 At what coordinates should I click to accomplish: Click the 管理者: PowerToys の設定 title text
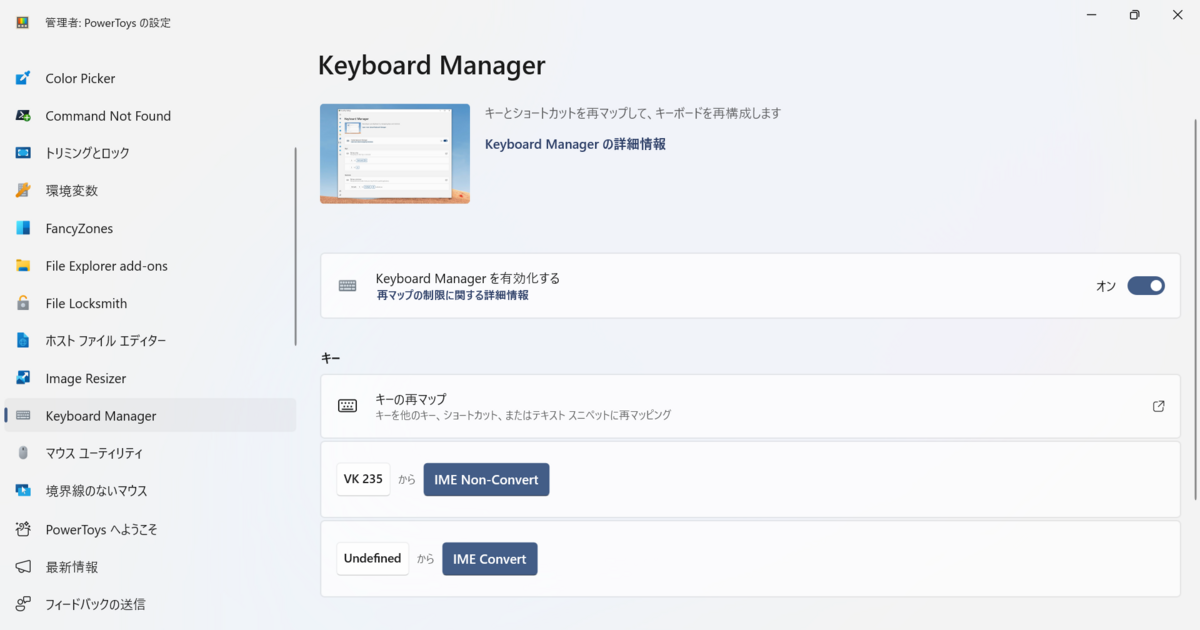108,22
